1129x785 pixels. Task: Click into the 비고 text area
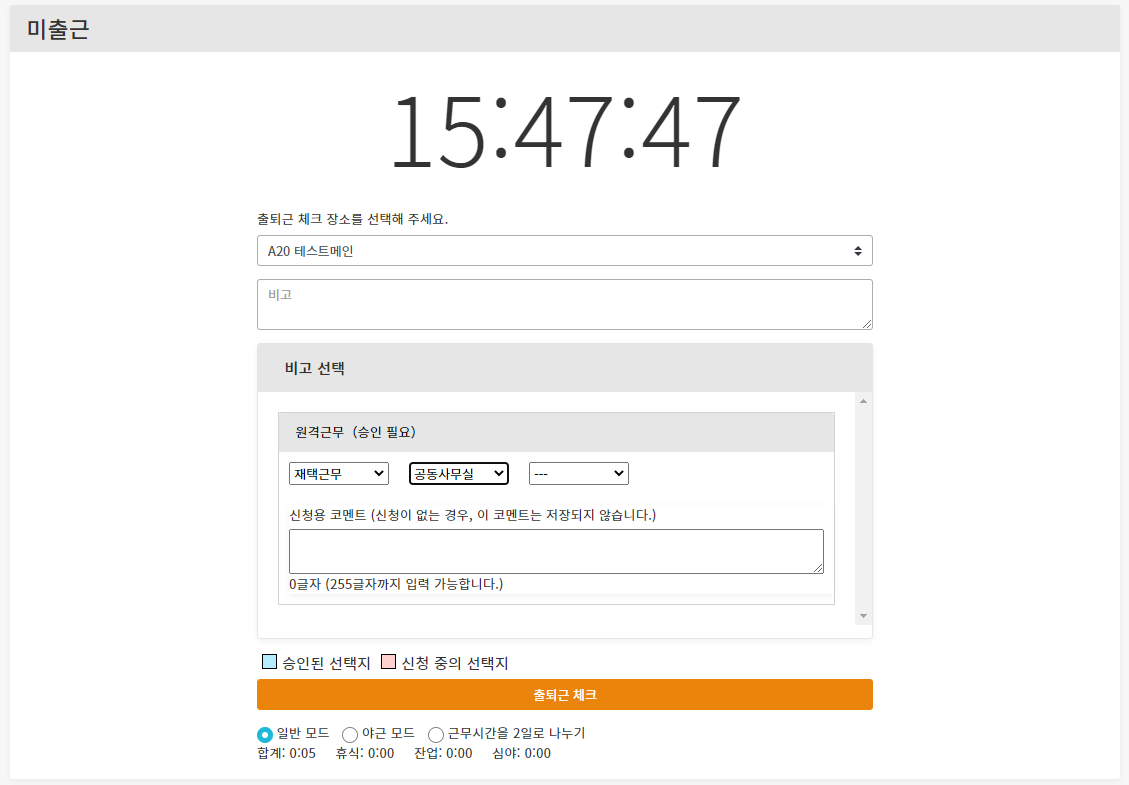pyautogui.click(x=564, y=304)
